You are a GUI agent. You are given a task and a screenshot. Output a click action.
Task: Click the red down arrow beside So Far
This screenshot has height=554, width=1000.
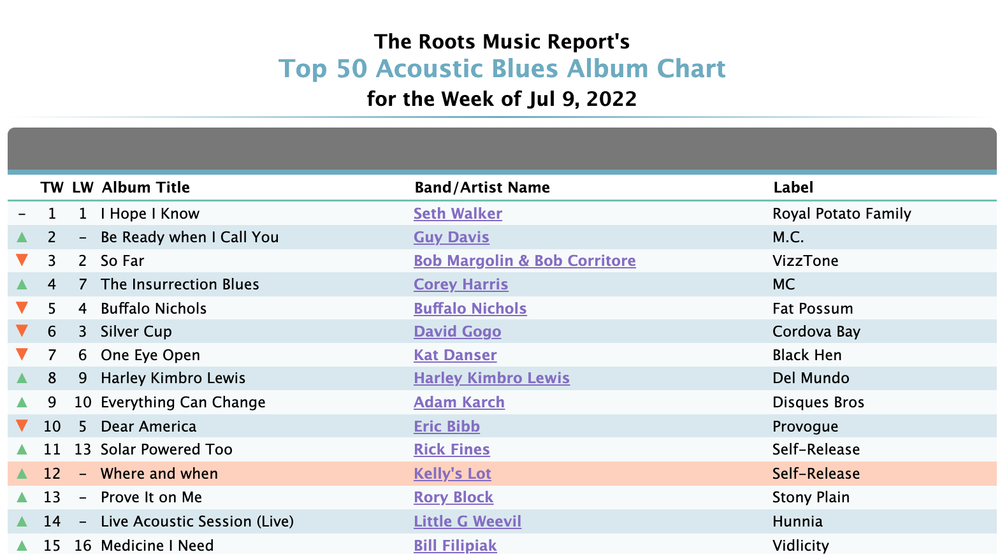tap(22, 260)
